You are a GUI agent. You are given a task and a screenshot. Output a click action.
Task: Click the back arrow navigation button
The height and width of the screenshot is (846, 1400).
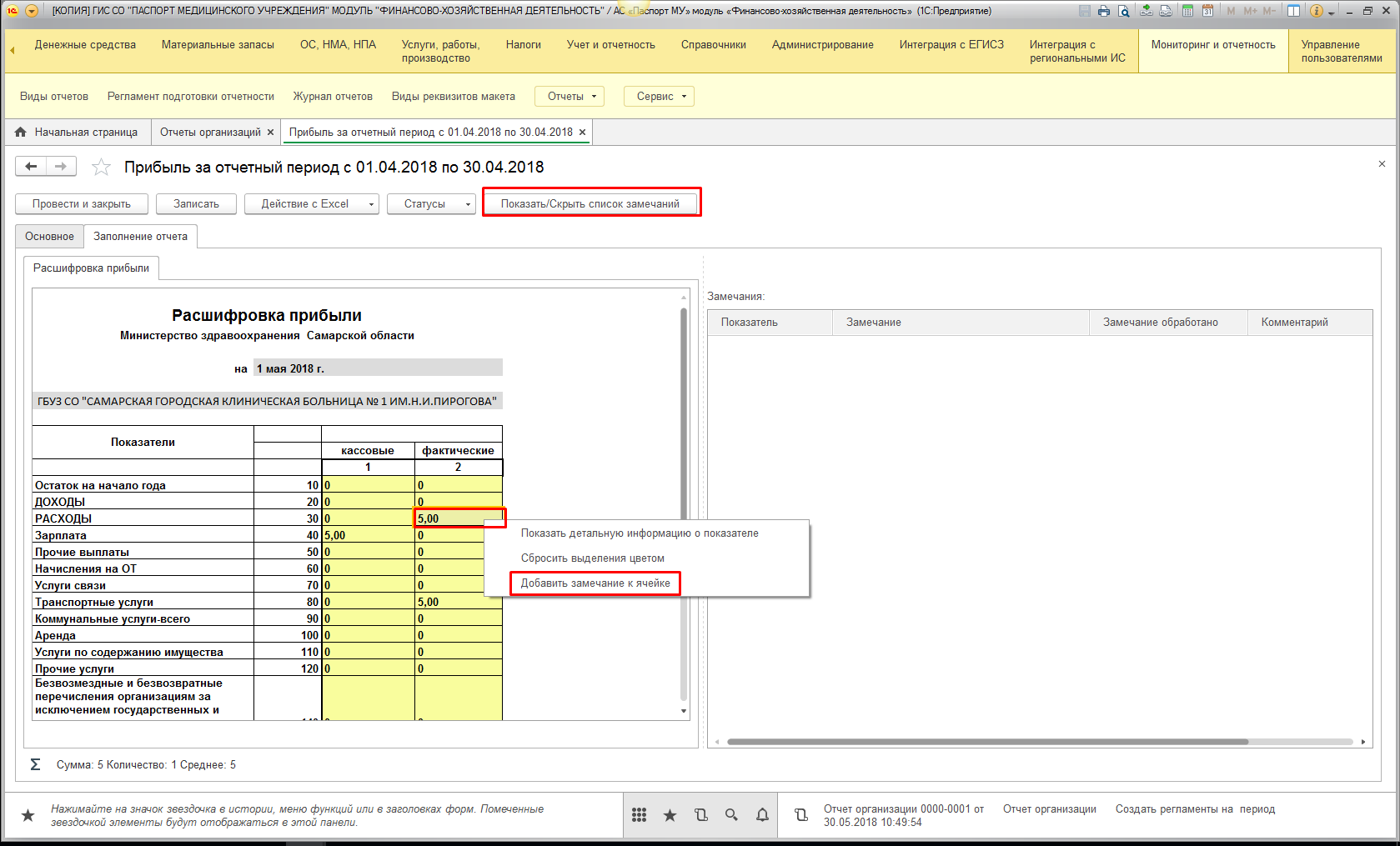pos(31,167)
